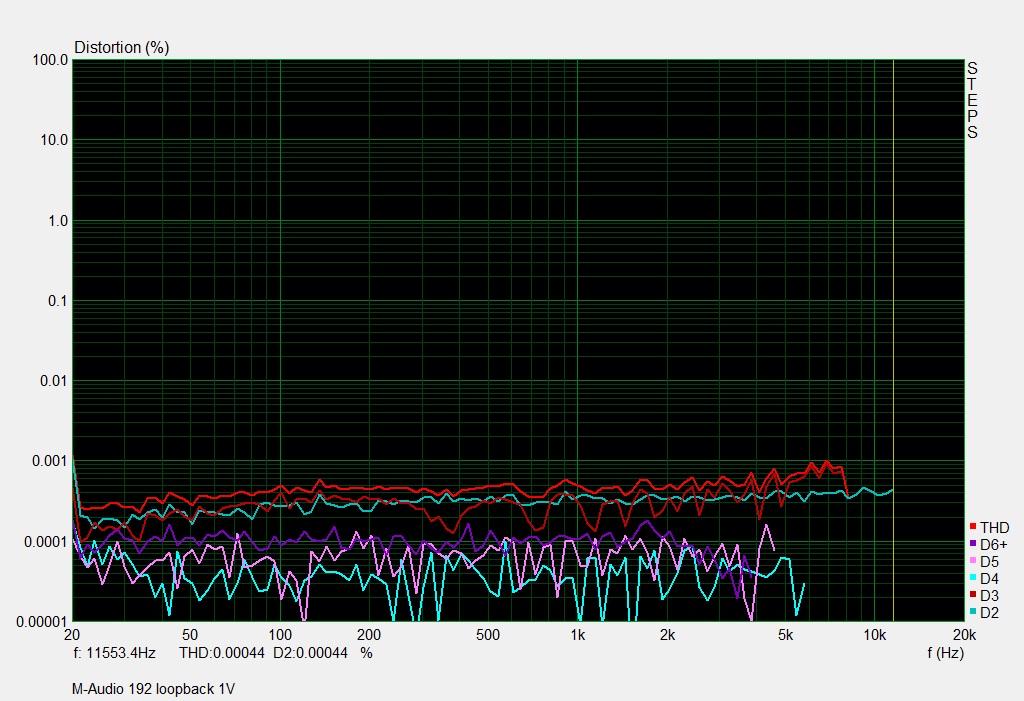Click the f: 11553.4Hz cursor readout
Viewport: 1024px width, 701px height.
[114, 653]
